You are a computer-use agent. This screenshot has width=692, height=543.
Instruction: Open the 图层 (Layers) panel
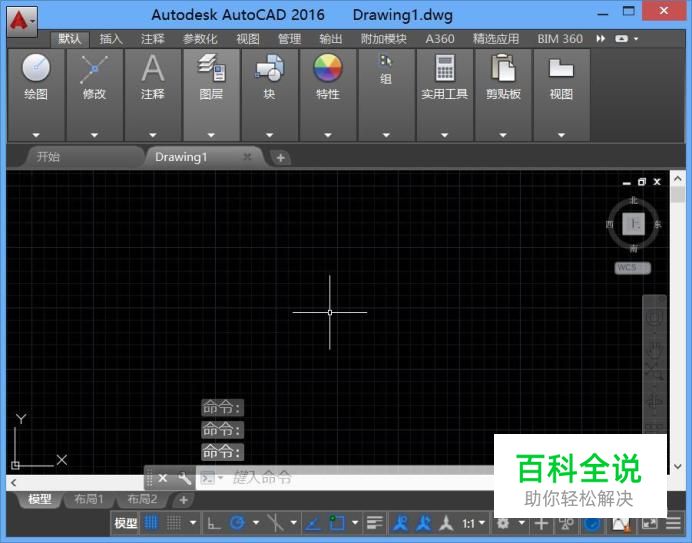[211, 95]
